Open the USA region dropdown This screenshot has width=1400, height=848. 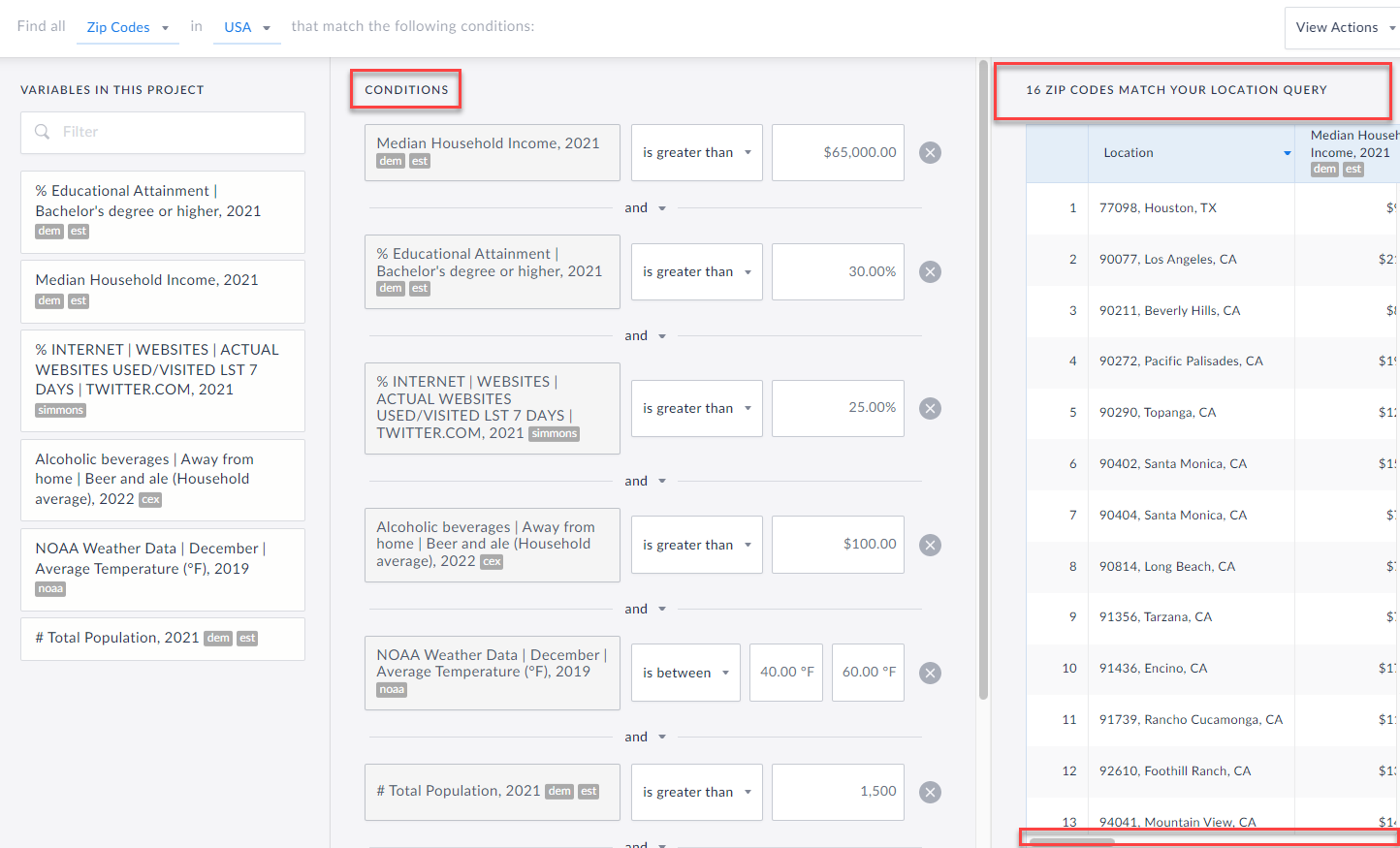click(x=246, y=27)
